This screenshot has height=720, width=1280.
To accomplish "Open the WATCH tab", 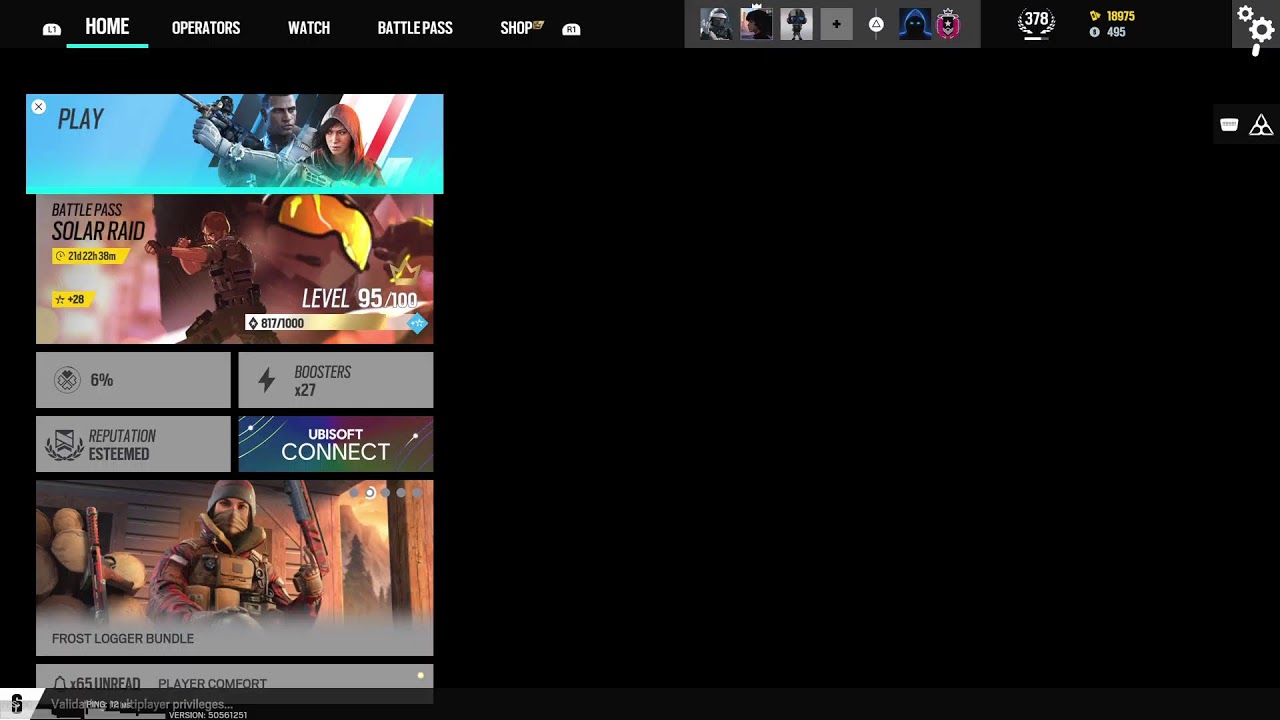I will coord(309,28).
